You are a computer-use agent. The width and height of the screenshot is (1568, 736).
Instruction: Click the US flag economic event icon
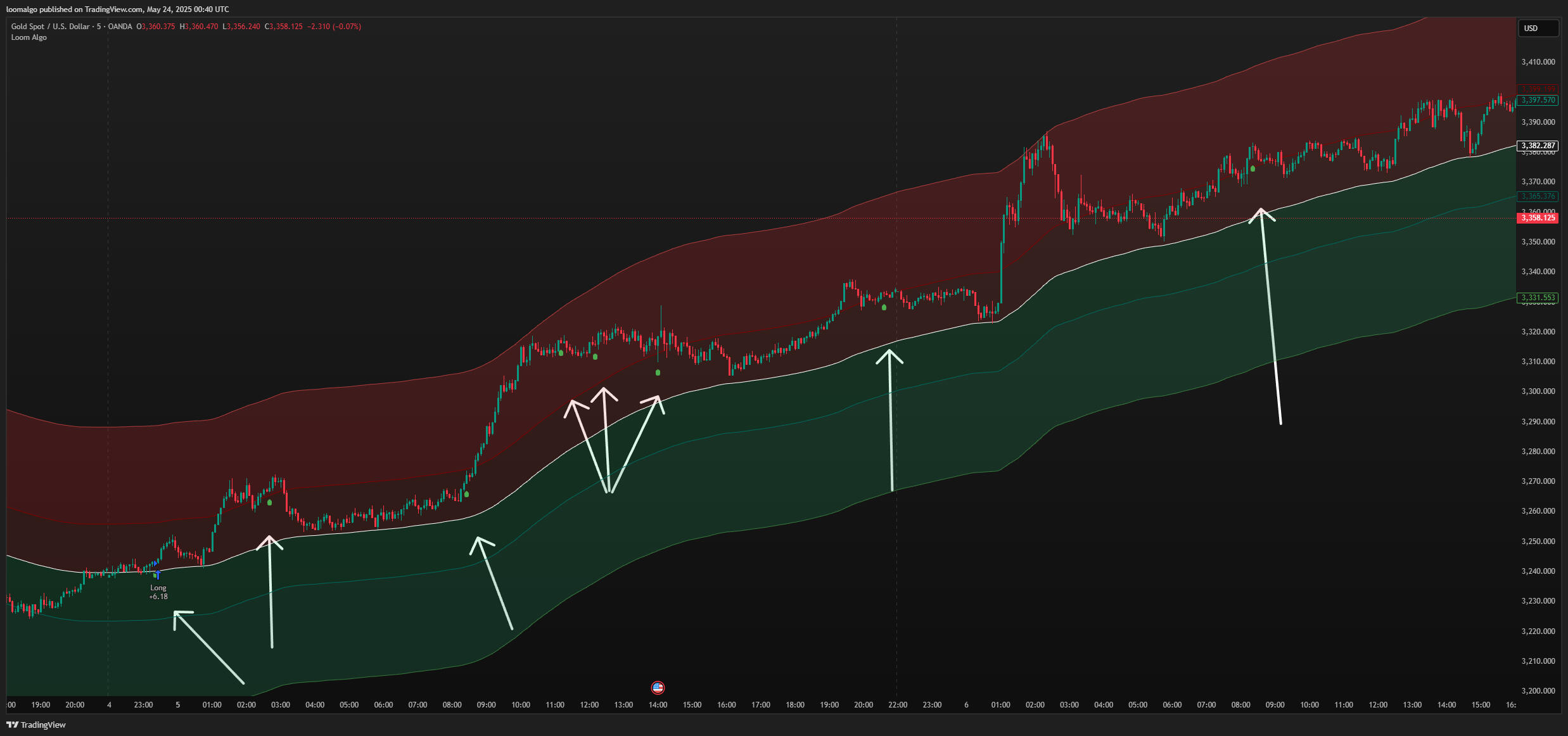[658, 688]
